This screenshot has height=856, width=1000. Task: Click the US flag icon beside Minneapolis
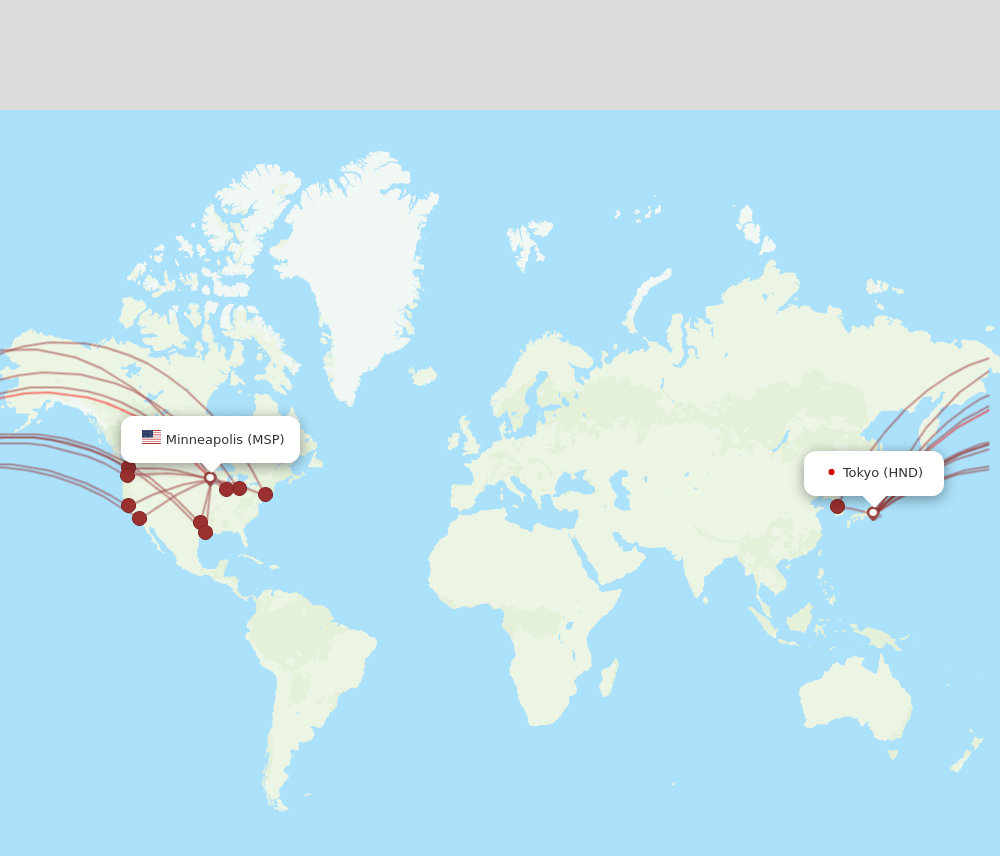point(151,437)
